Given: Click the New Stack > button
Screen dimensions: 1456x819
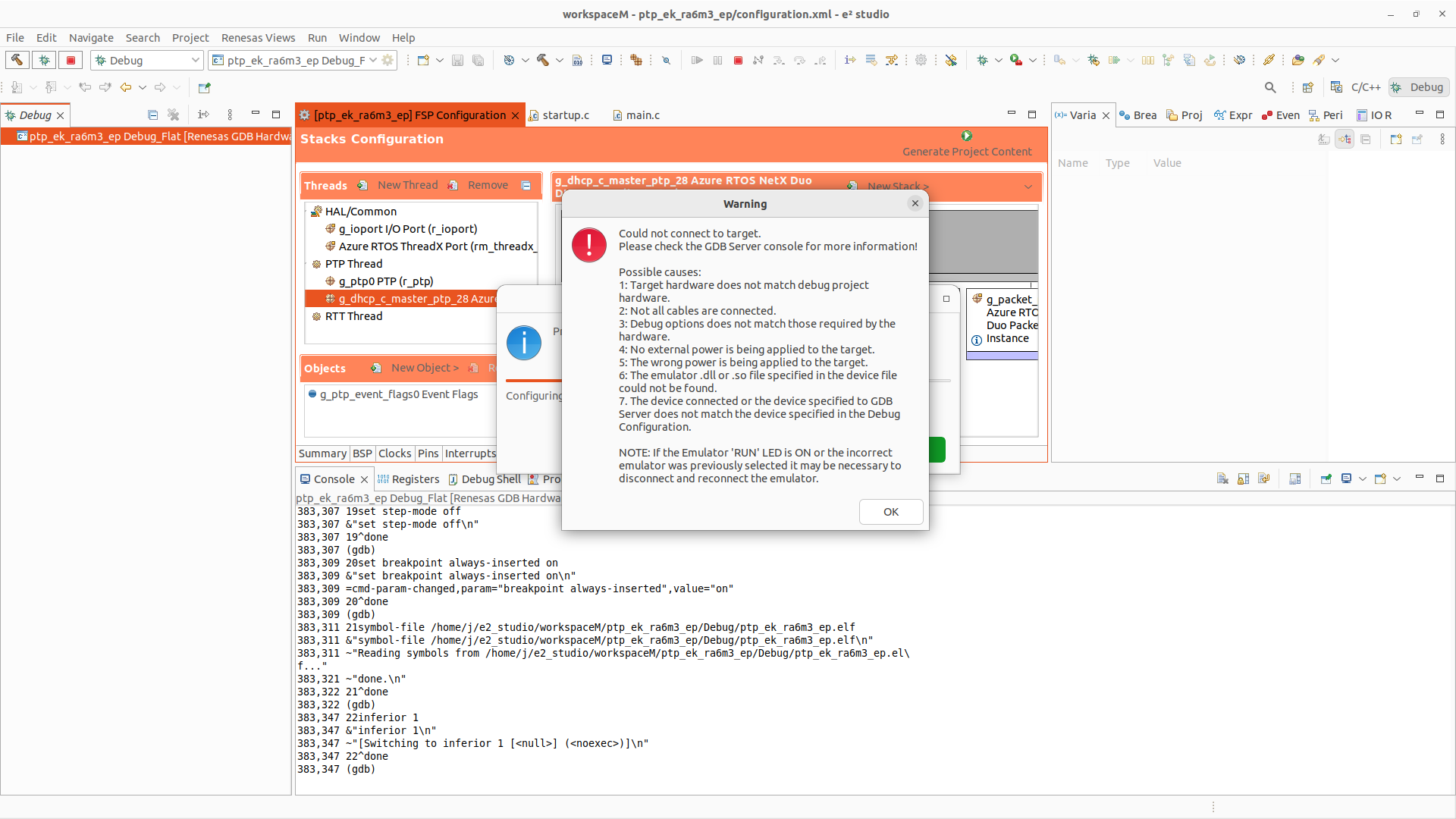Looking at the screenshot, I should point(898,187).
